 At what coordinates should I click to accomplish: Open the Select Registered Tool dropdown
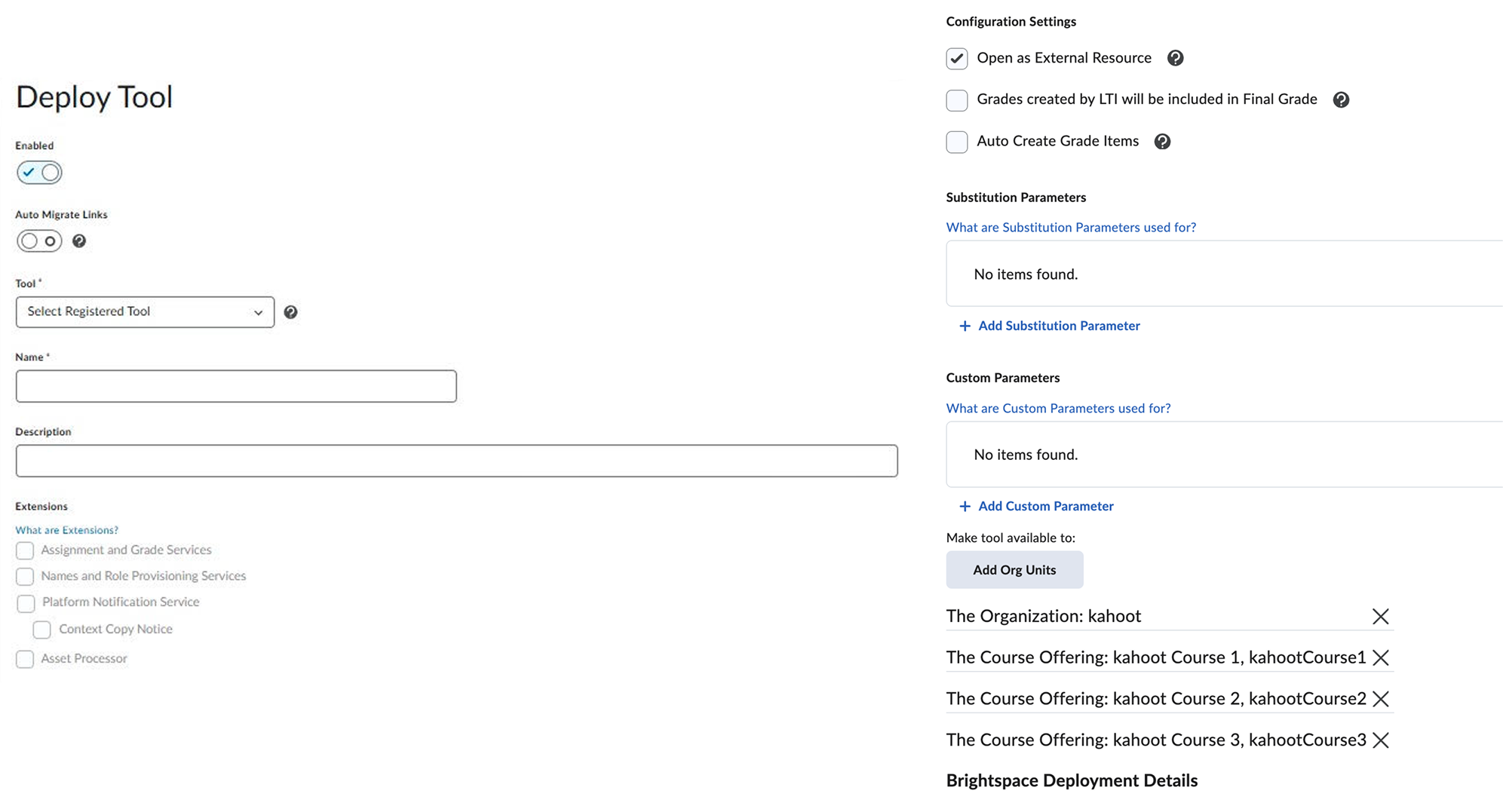(x=145, y=312)
